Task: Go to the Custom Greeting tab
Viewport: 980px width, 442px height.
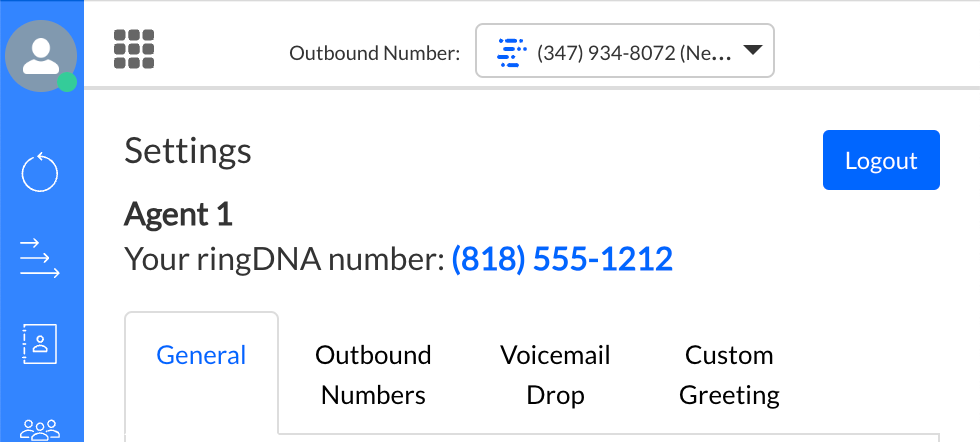Action: [x=729, y=375]
